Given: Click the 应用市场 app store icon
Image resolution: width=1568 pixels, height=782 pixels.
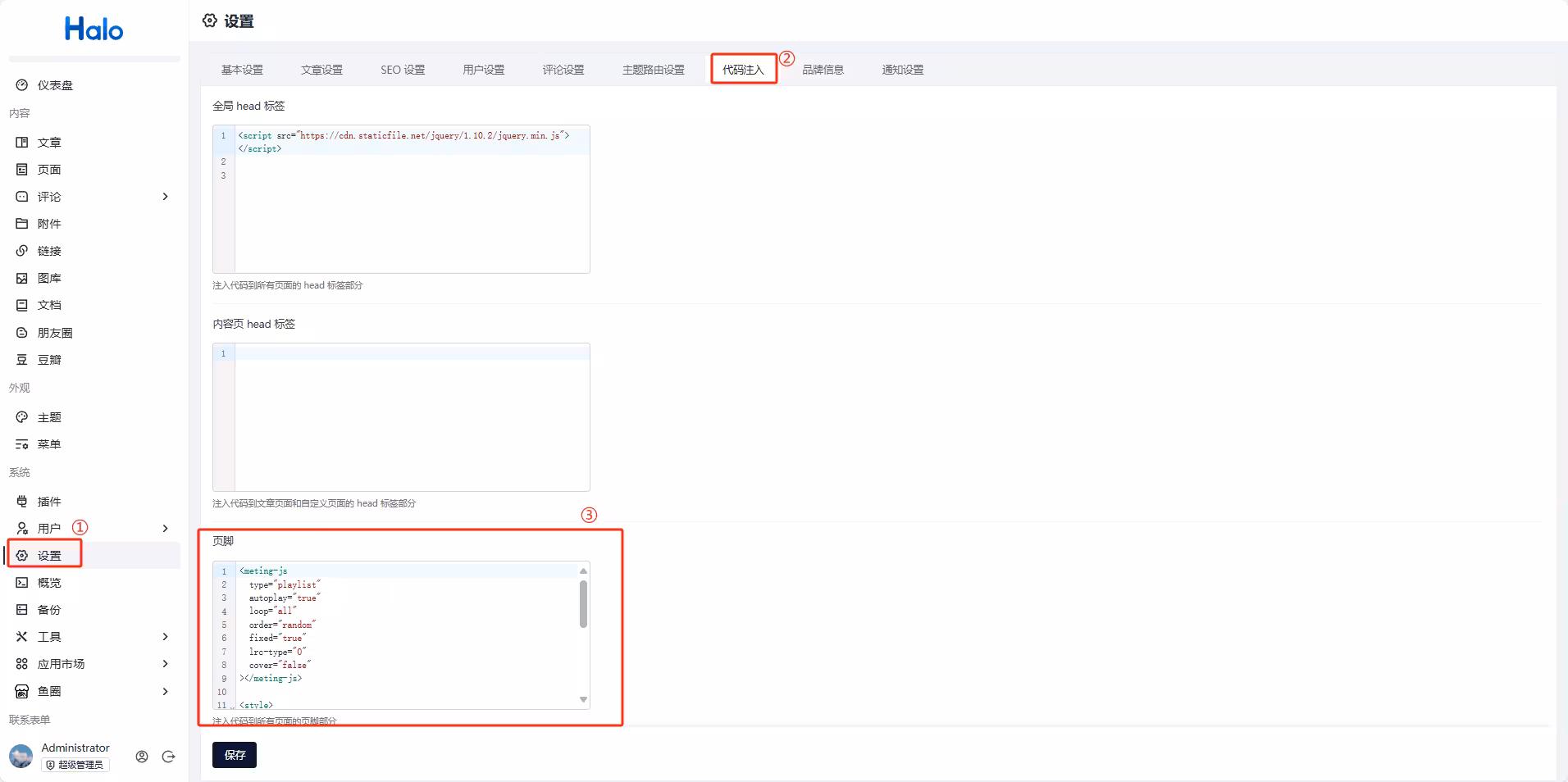Looking at the screenshot, I should pos(22,664).
